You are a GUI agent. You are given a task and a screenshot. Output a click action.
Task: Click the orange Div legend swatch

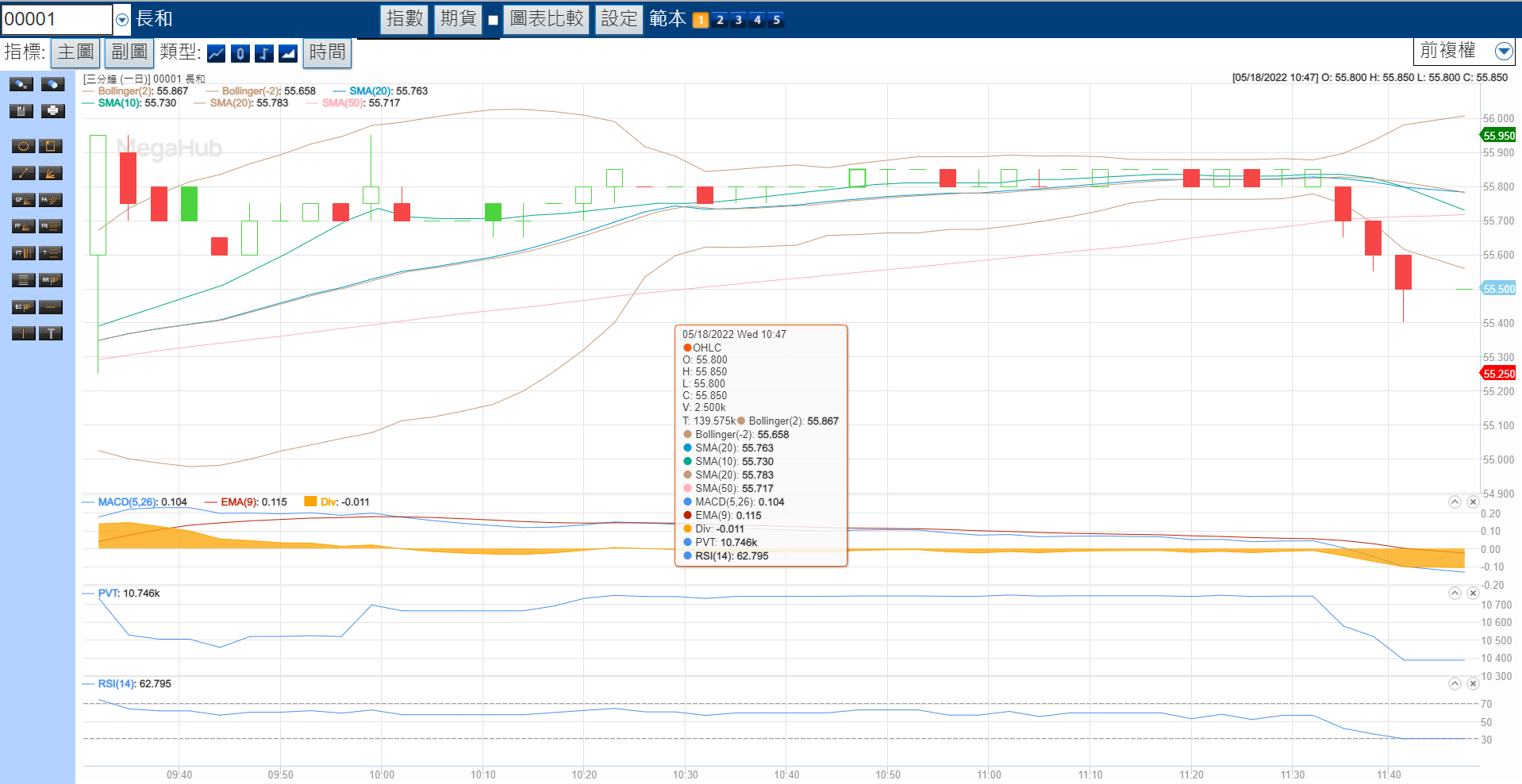click(310, 502)
